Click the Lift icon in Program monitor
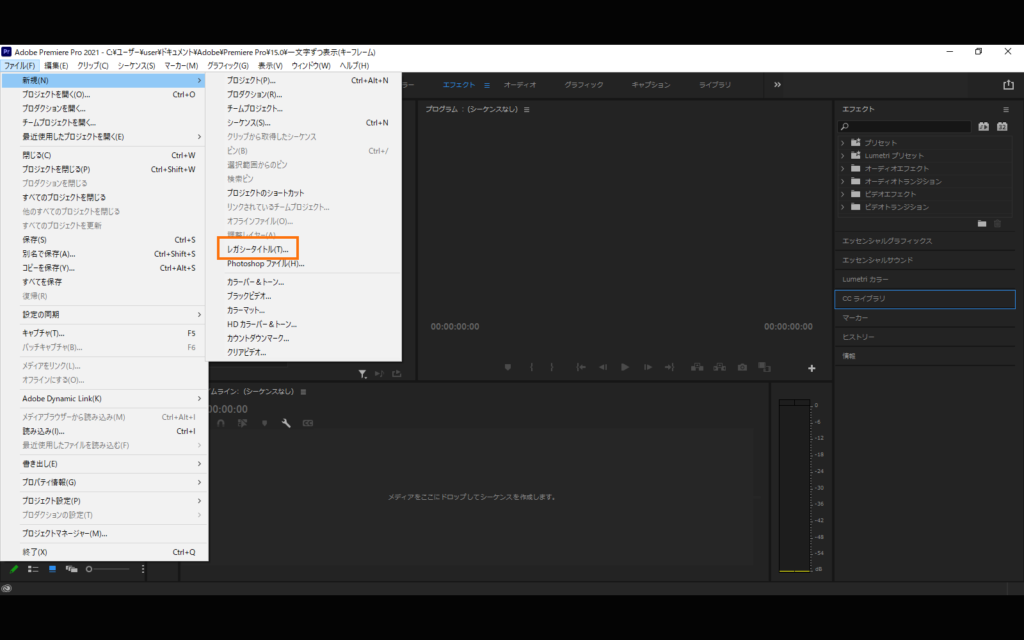 point(697,367)
